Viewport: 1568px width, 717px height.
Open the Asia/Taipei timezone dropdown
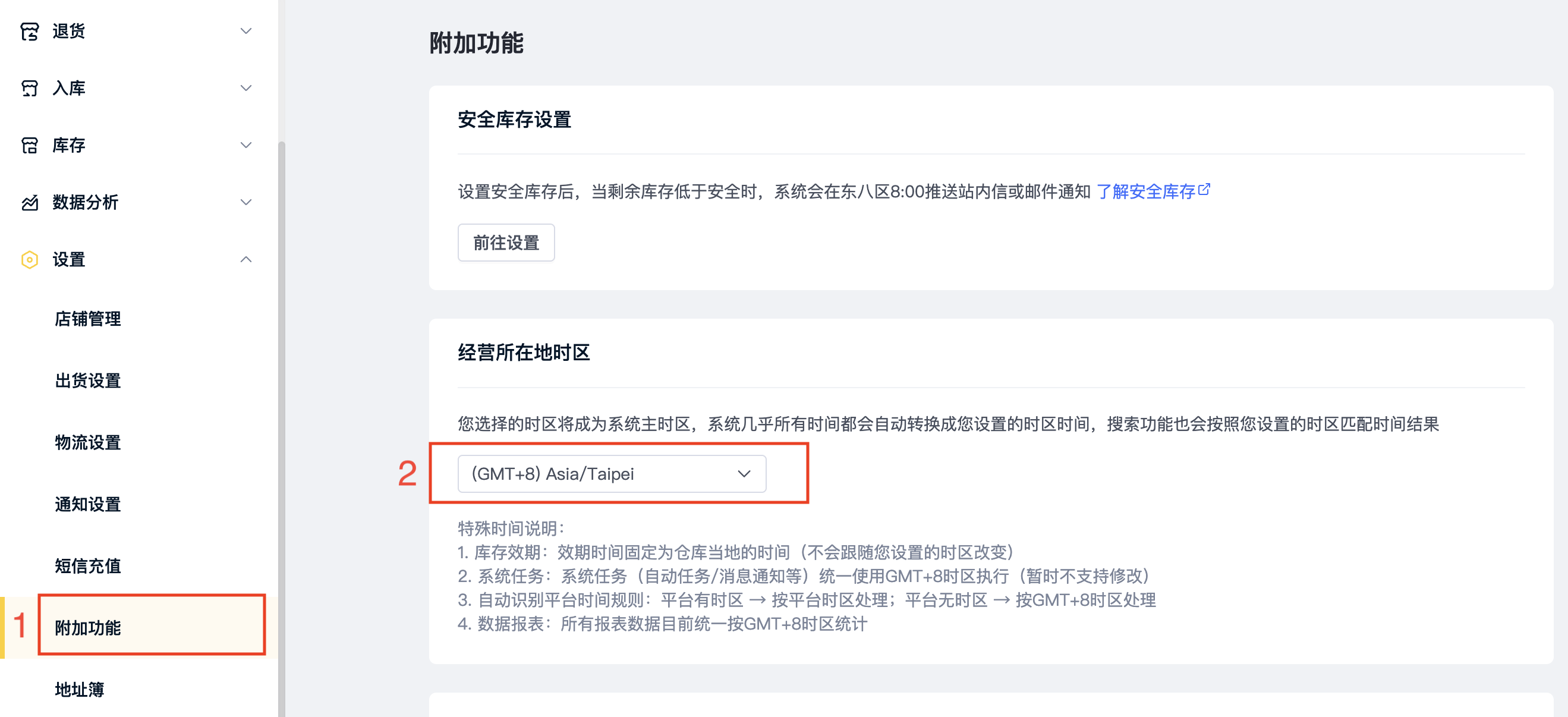pos(612,473)
